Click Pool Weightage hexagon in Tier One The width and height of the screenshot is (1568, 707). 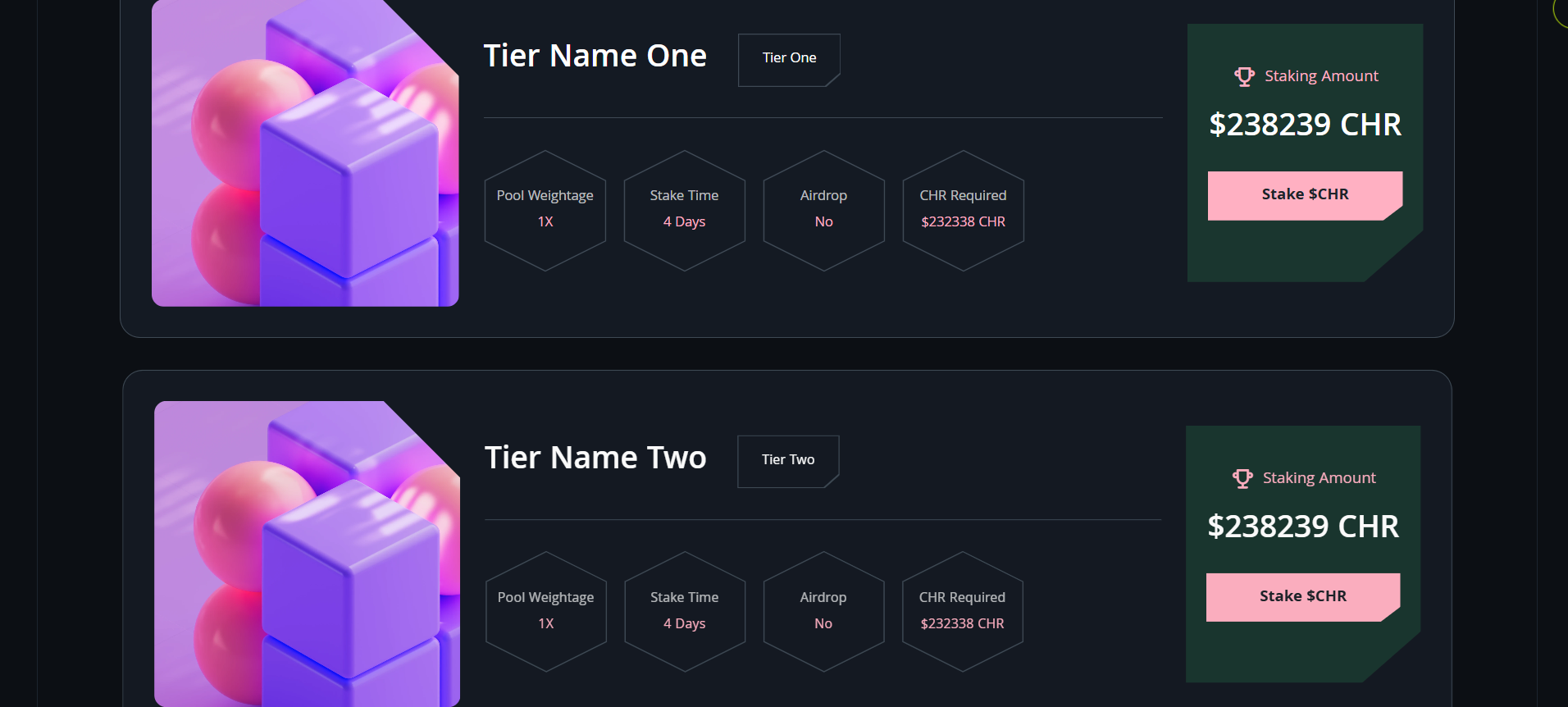pos(545,210)
